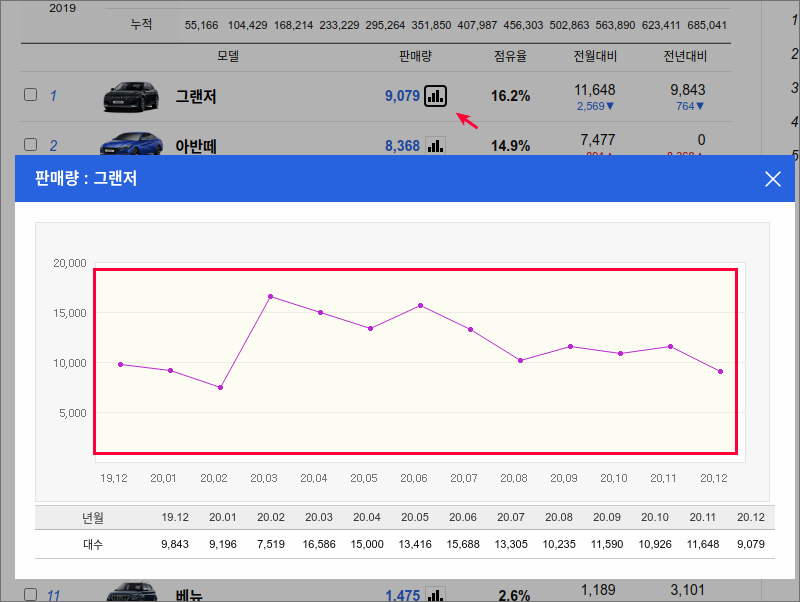Click the 모델 column header
The width and height of the screenshot is (800, 602).
pyautogui.click(x=228, y=56)
